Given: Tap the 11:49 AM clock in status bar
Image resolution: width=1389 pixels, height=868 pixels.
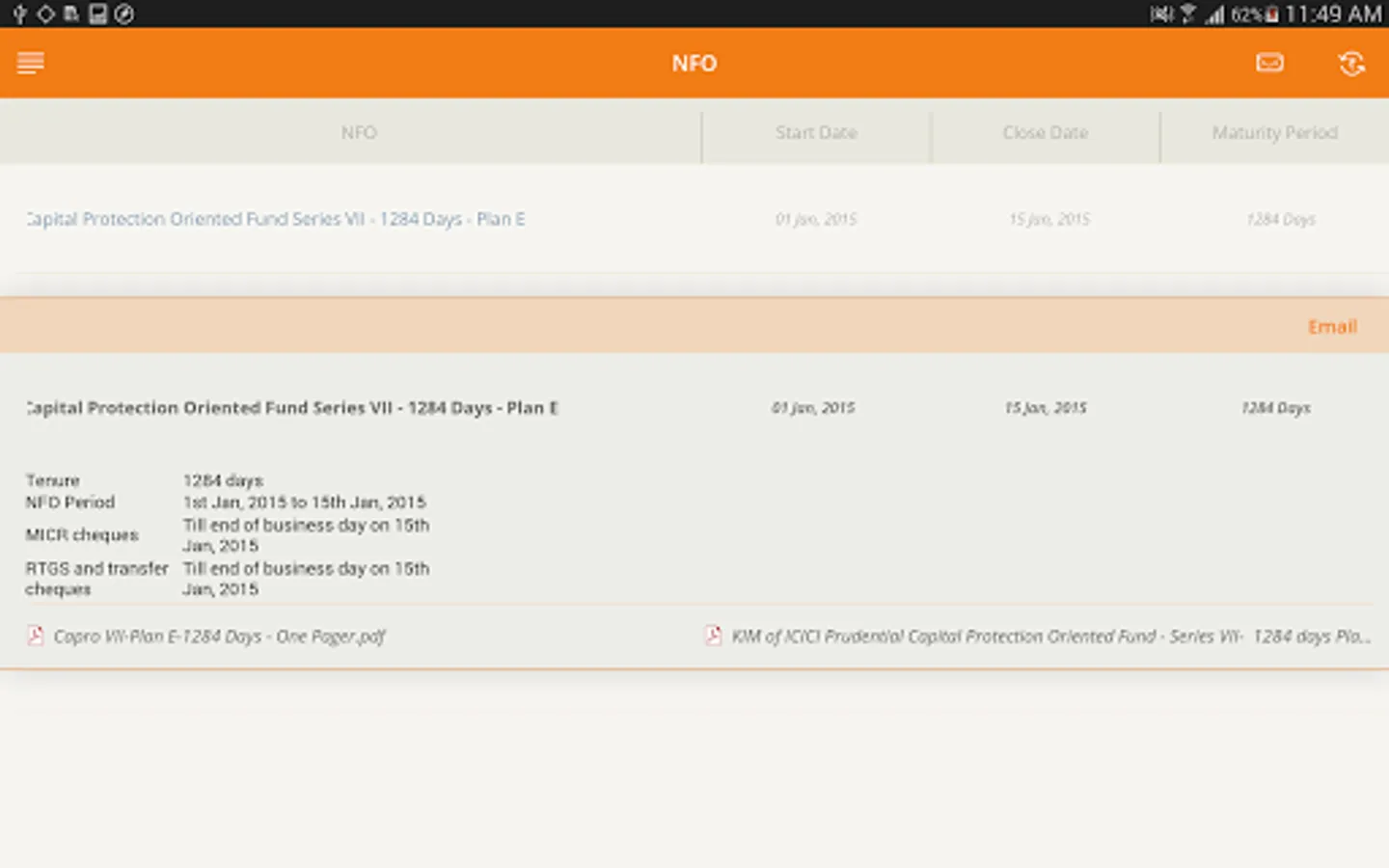Looking at the screenshot, I should [x=1333, y=14].
